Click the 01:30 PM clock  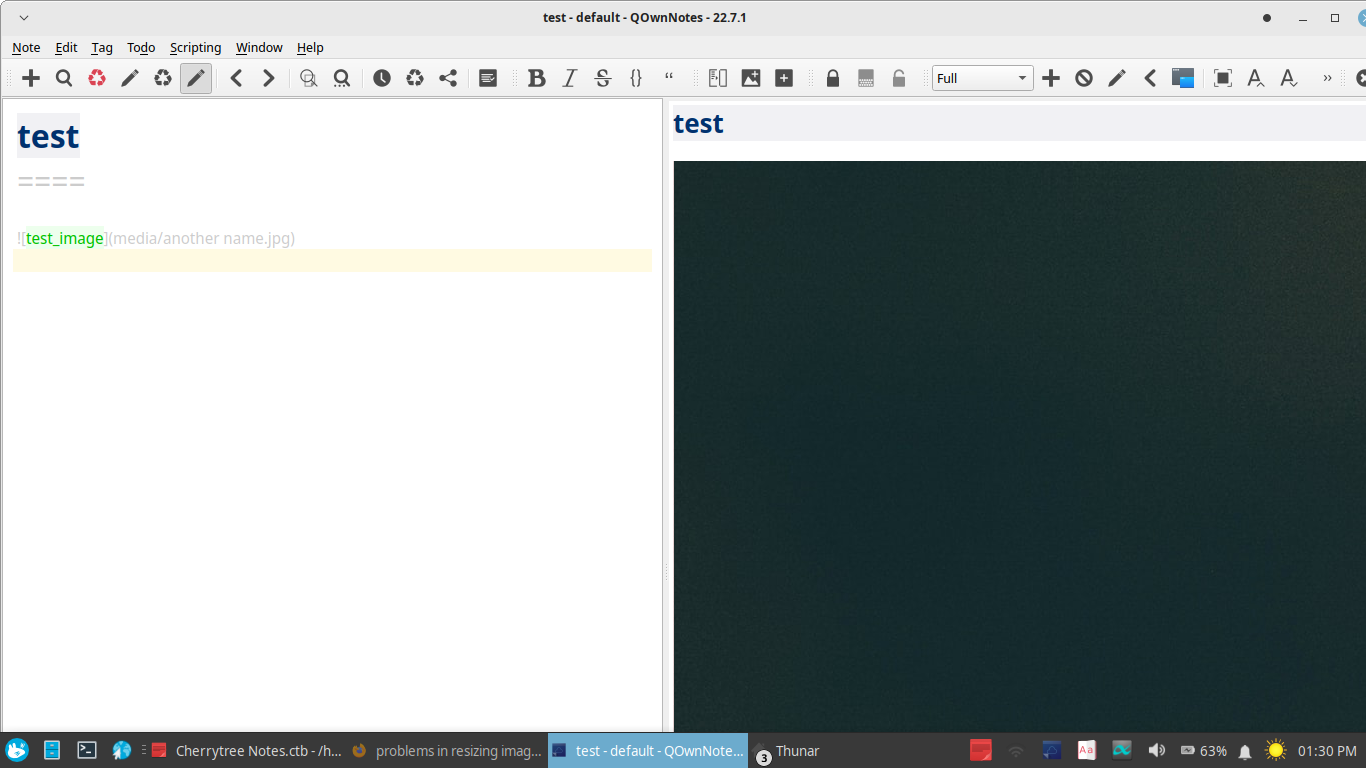[x=1327, y=750]
